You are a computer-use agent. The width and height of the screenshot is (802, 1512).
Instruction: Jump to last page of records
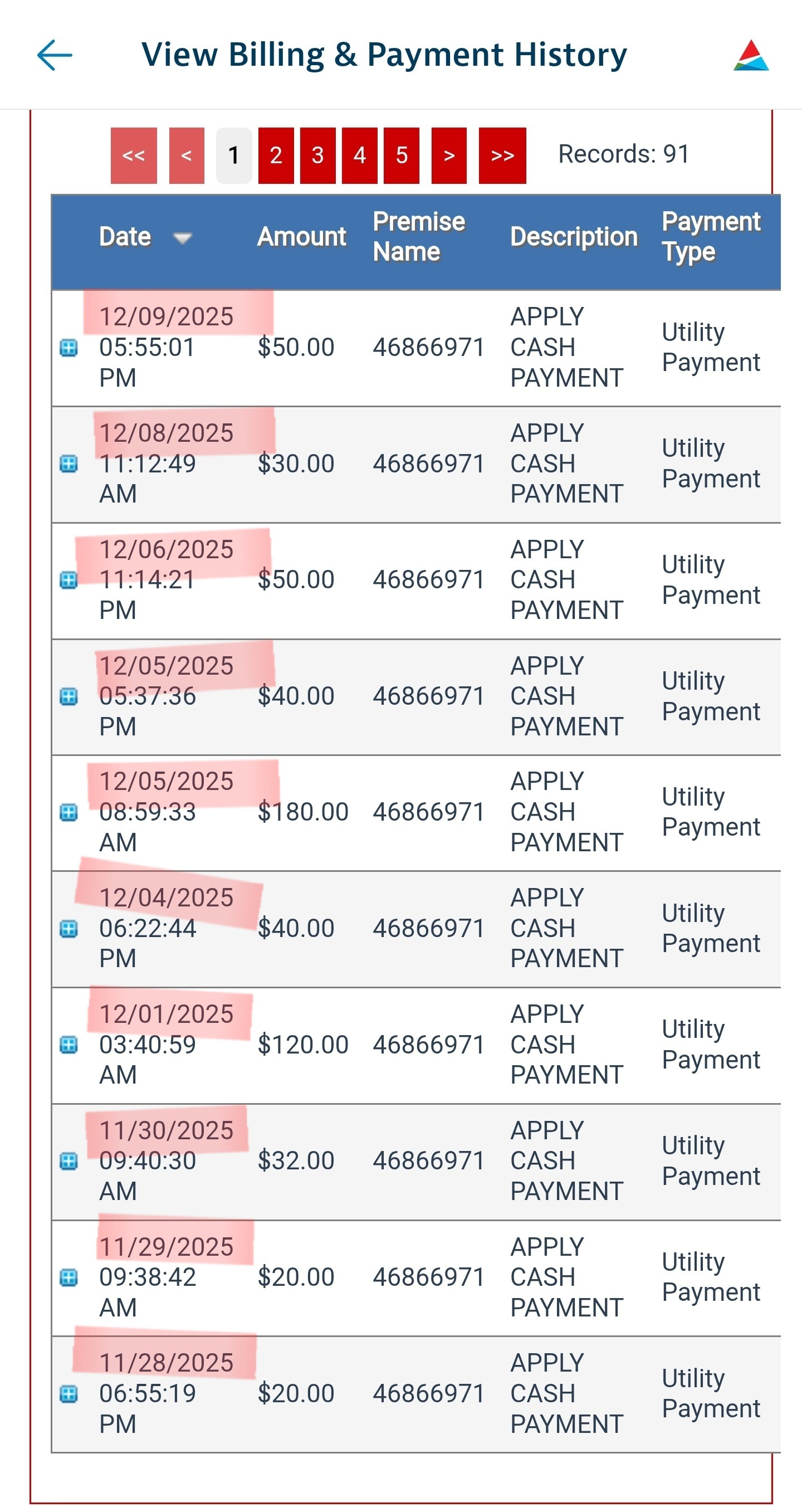[502, 155]
